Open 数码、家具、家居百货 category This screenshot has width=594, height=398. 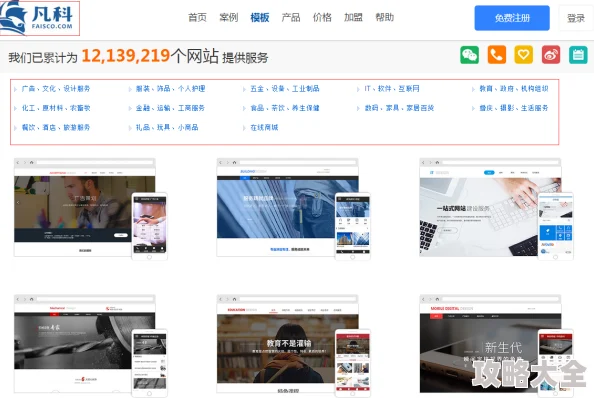pyautogui.click(x=399, y=108)
